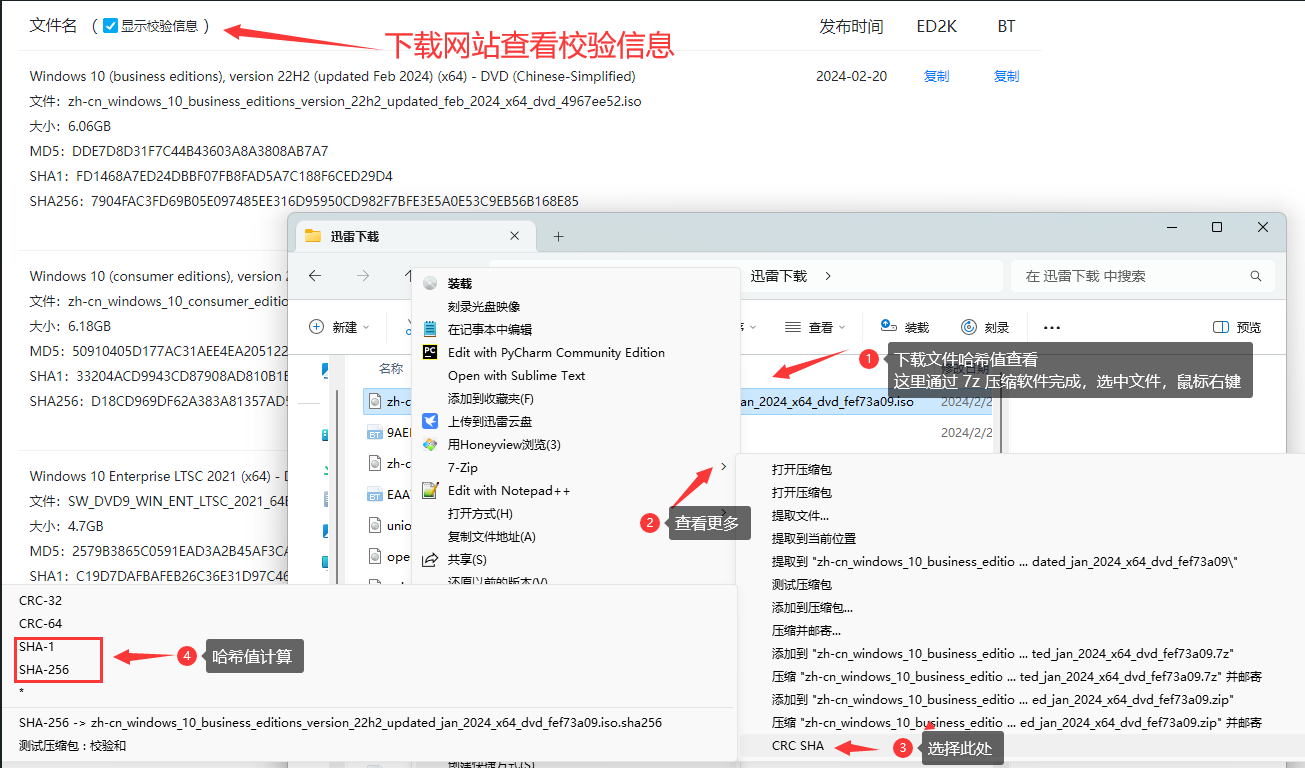The width and height of the screenshot is (1305, 768).
Task: Expand the chevron after 迅雷下载 in the breadcrumb
Action: click(x=828, y=276)
